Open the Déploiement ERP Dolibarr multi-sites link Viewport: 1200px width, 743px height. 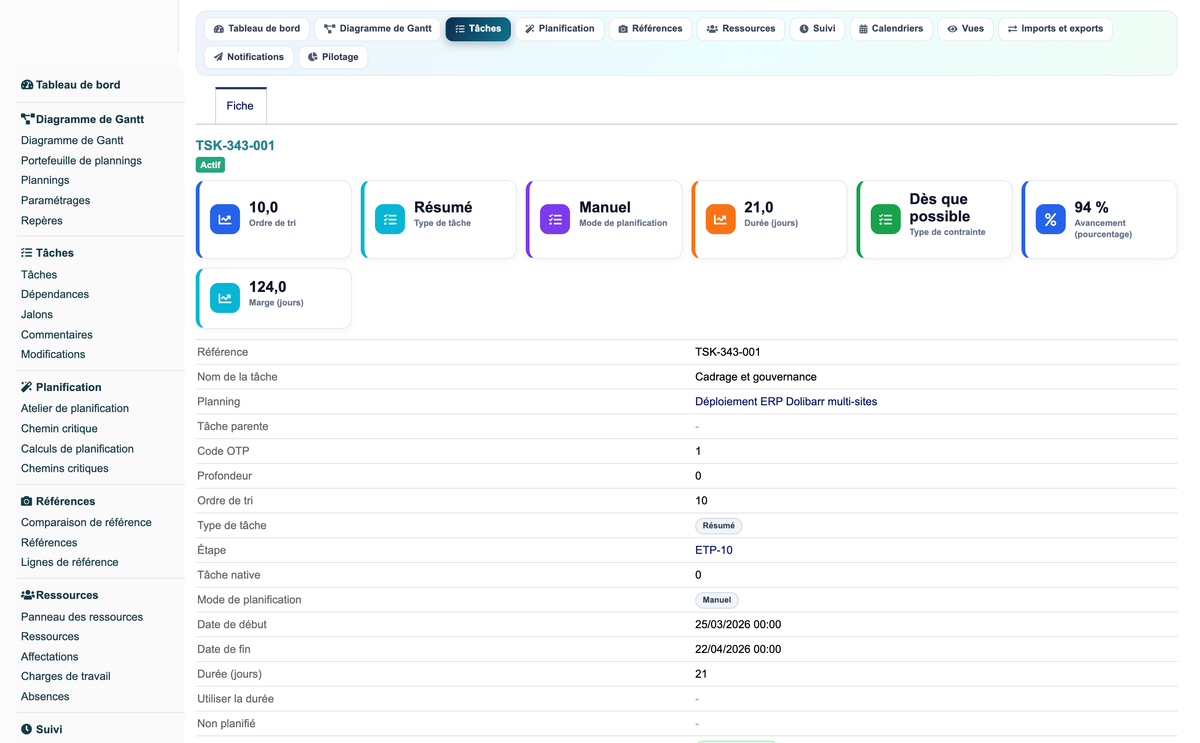[786, 402]
